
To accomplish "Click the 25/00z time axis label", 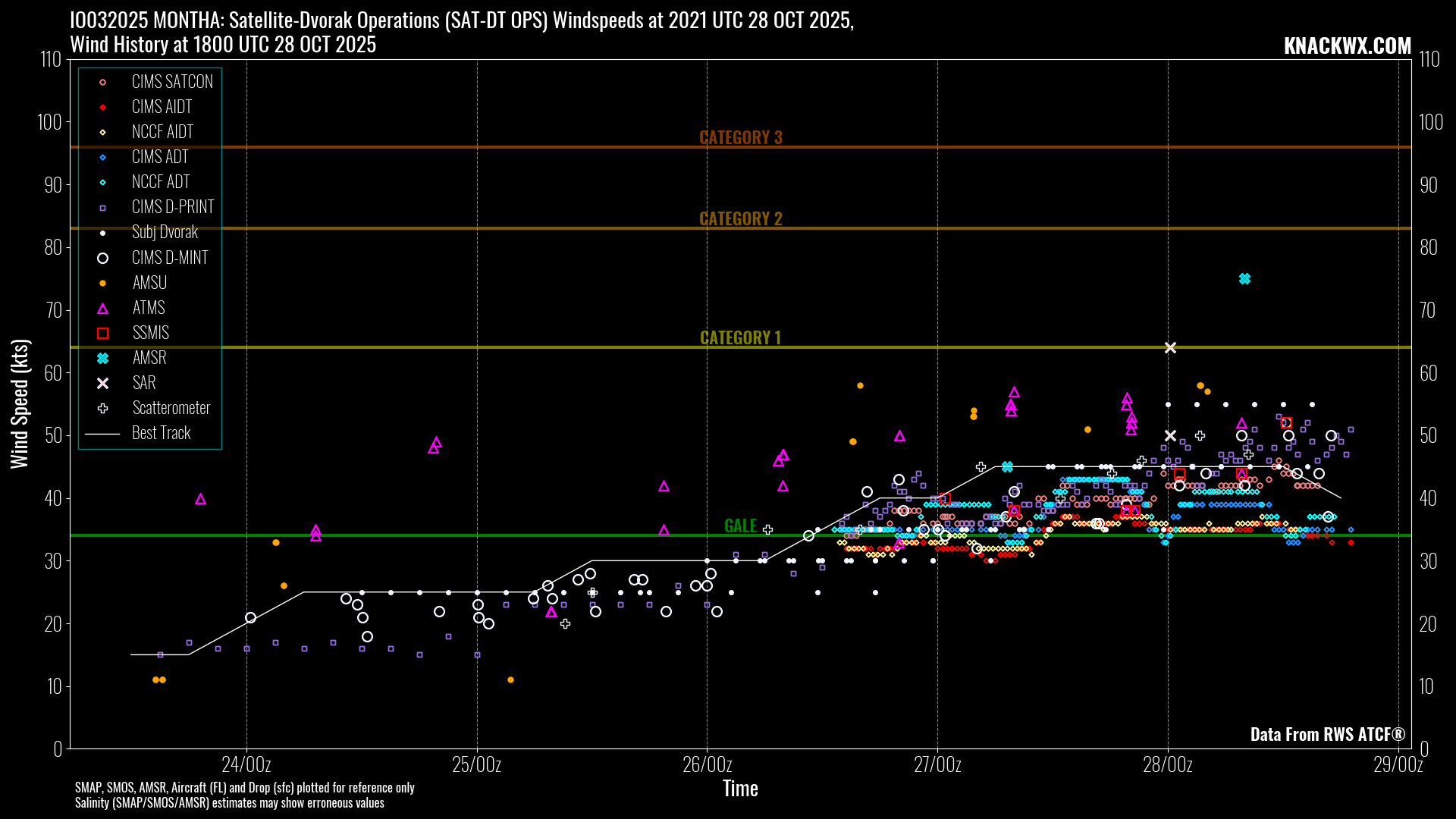I will click(477, 764).
